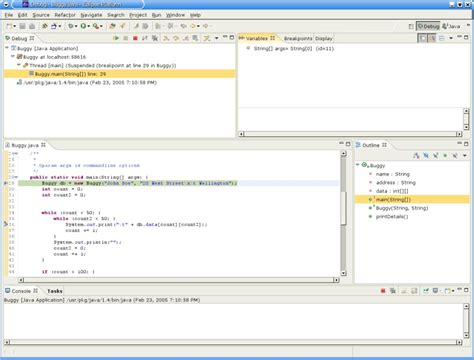Open the Project menu

pyautogui.click(x=138, y=15)
